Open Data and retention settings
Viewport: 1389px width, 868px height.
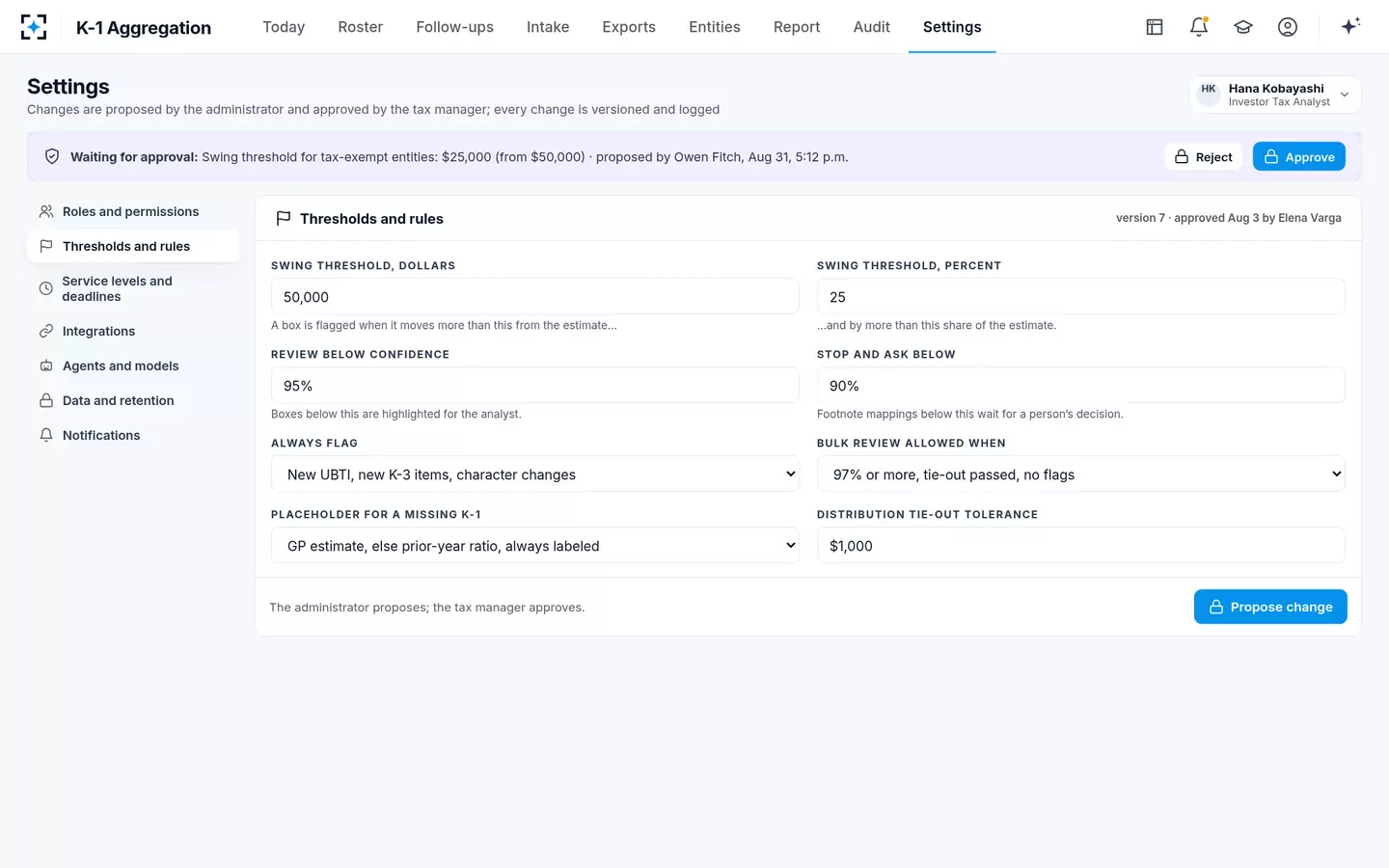pyautogui.click(x=133, y=400)
